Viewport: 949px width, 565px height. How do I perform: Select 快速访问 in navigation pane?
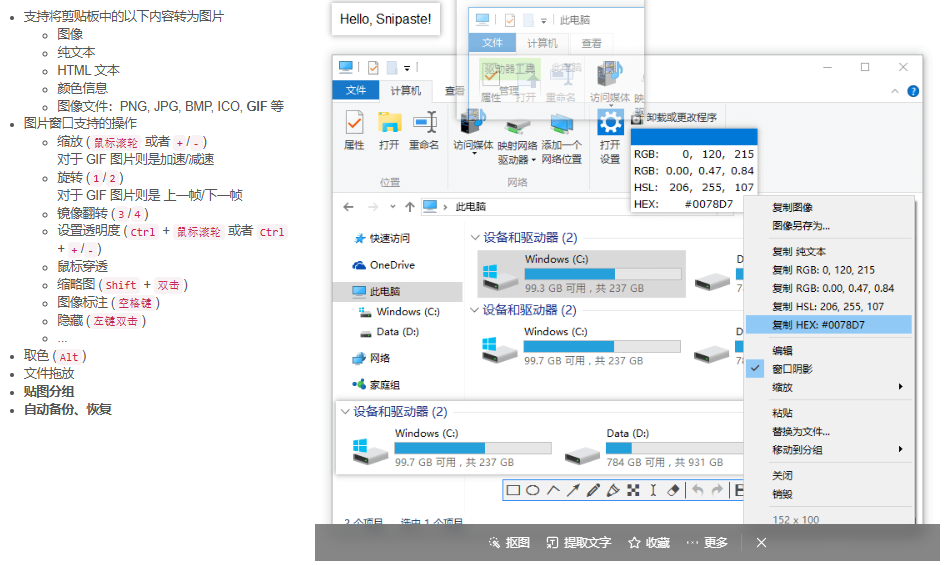pyautogui.click(x=383, y=238)
